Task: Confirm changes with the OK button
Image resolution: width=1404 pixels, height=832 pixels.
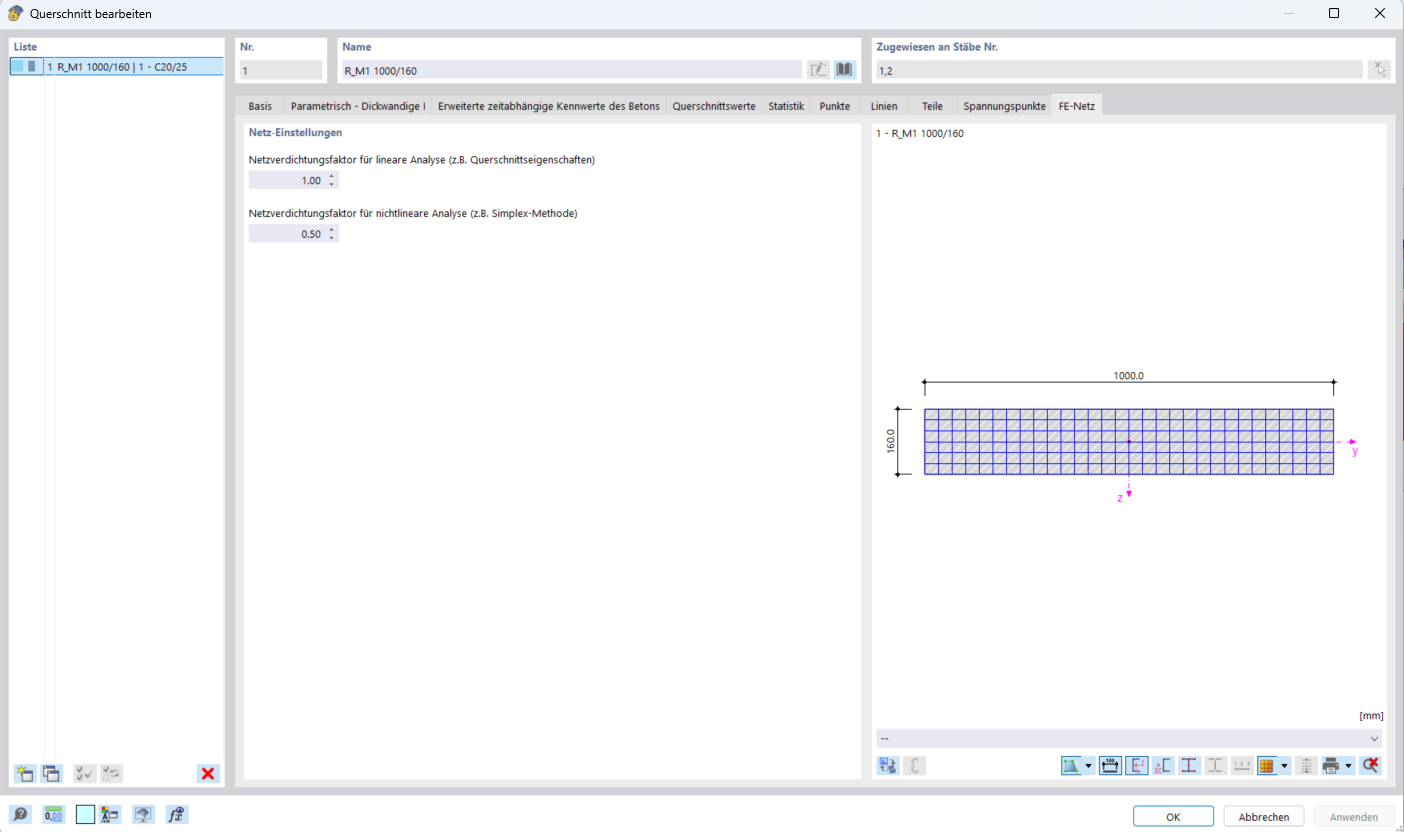Action: (1172, 815)
